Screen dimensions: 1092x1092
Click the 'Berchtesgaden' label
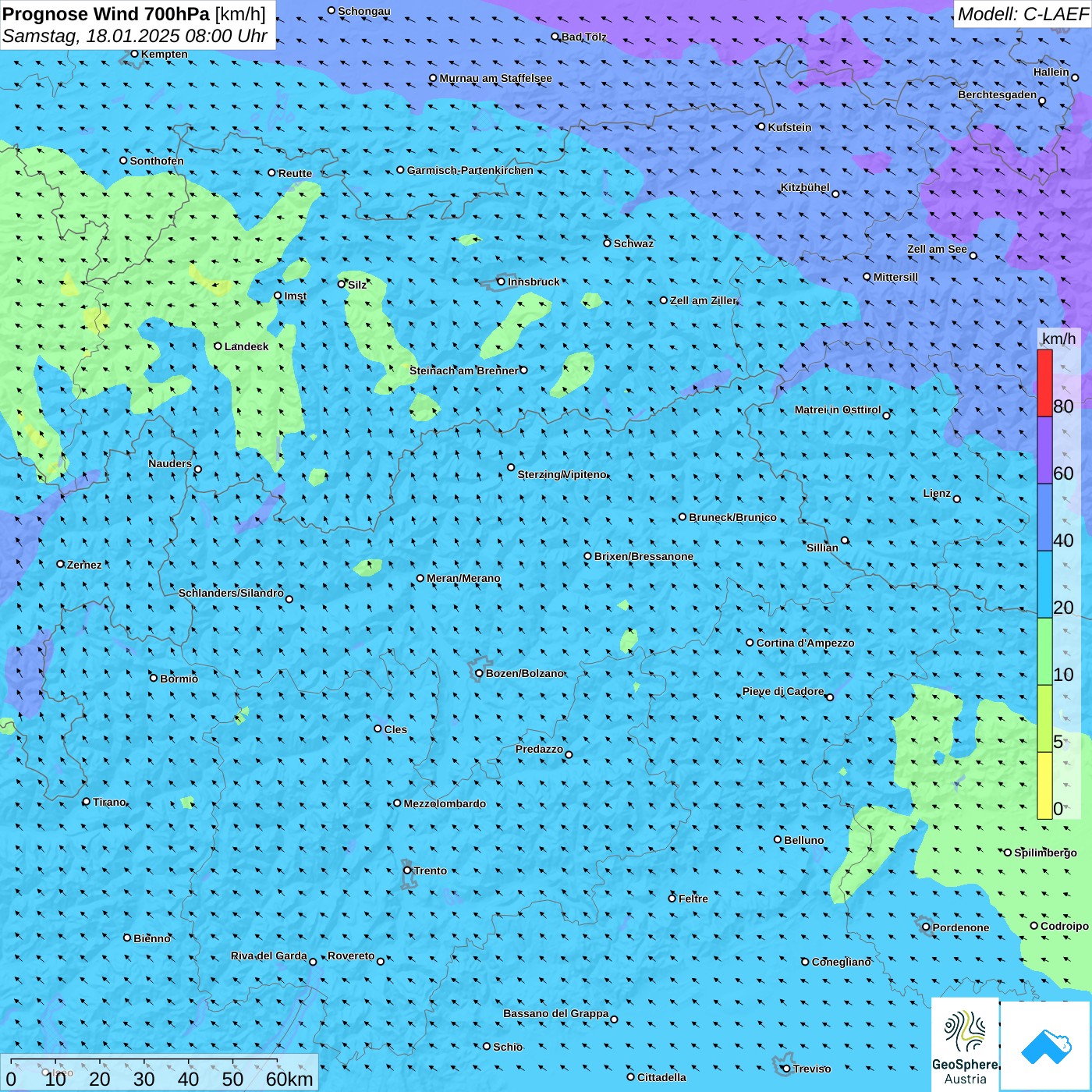[x=997, y=95]
